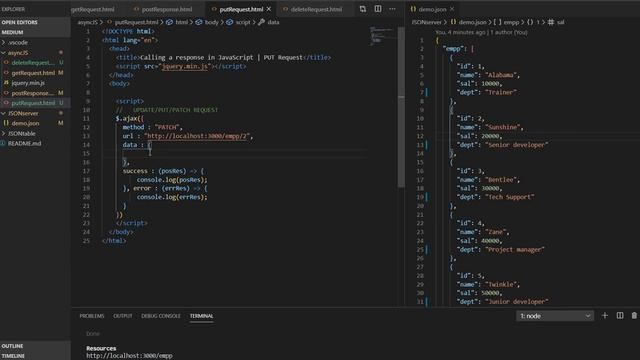Split the terminal using split icon

point(620,316)
